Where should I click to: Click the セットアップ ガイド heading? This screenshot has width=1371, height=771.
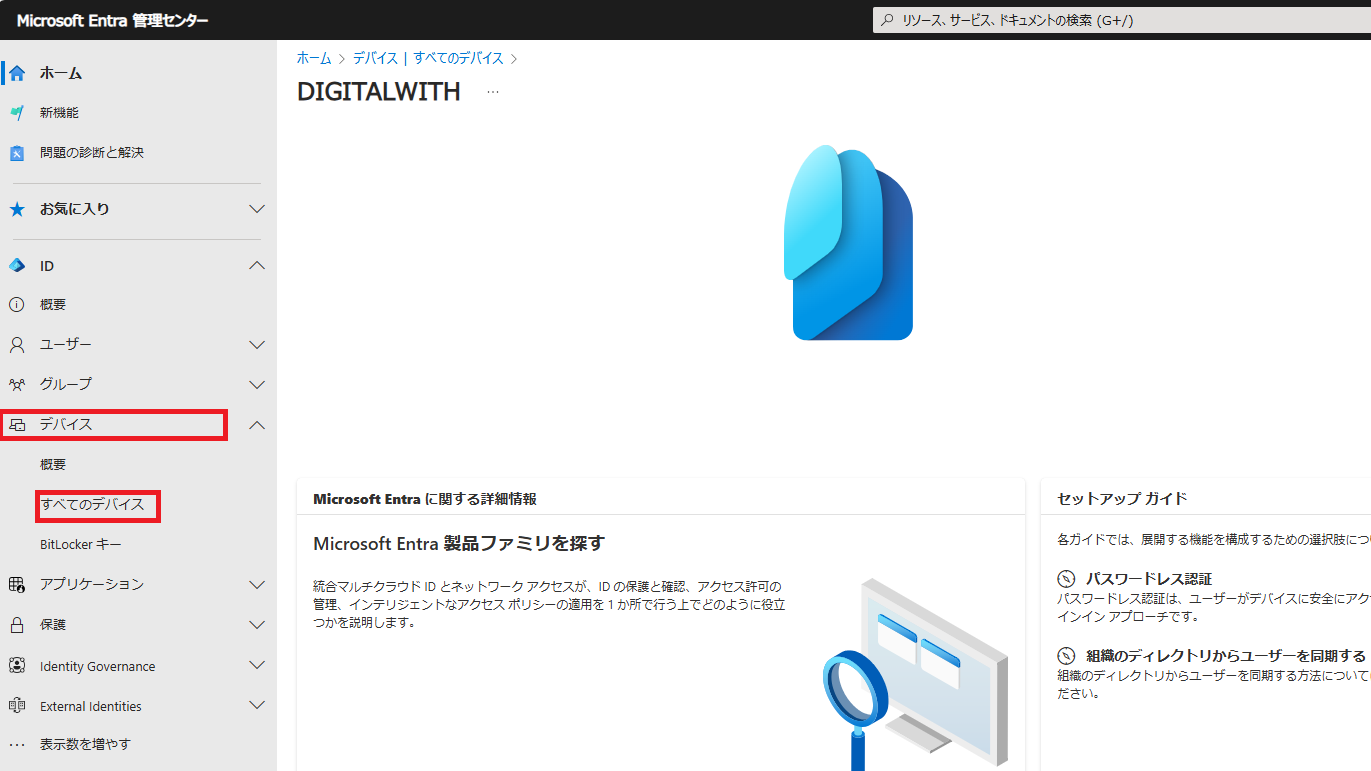pos(1122,498)
